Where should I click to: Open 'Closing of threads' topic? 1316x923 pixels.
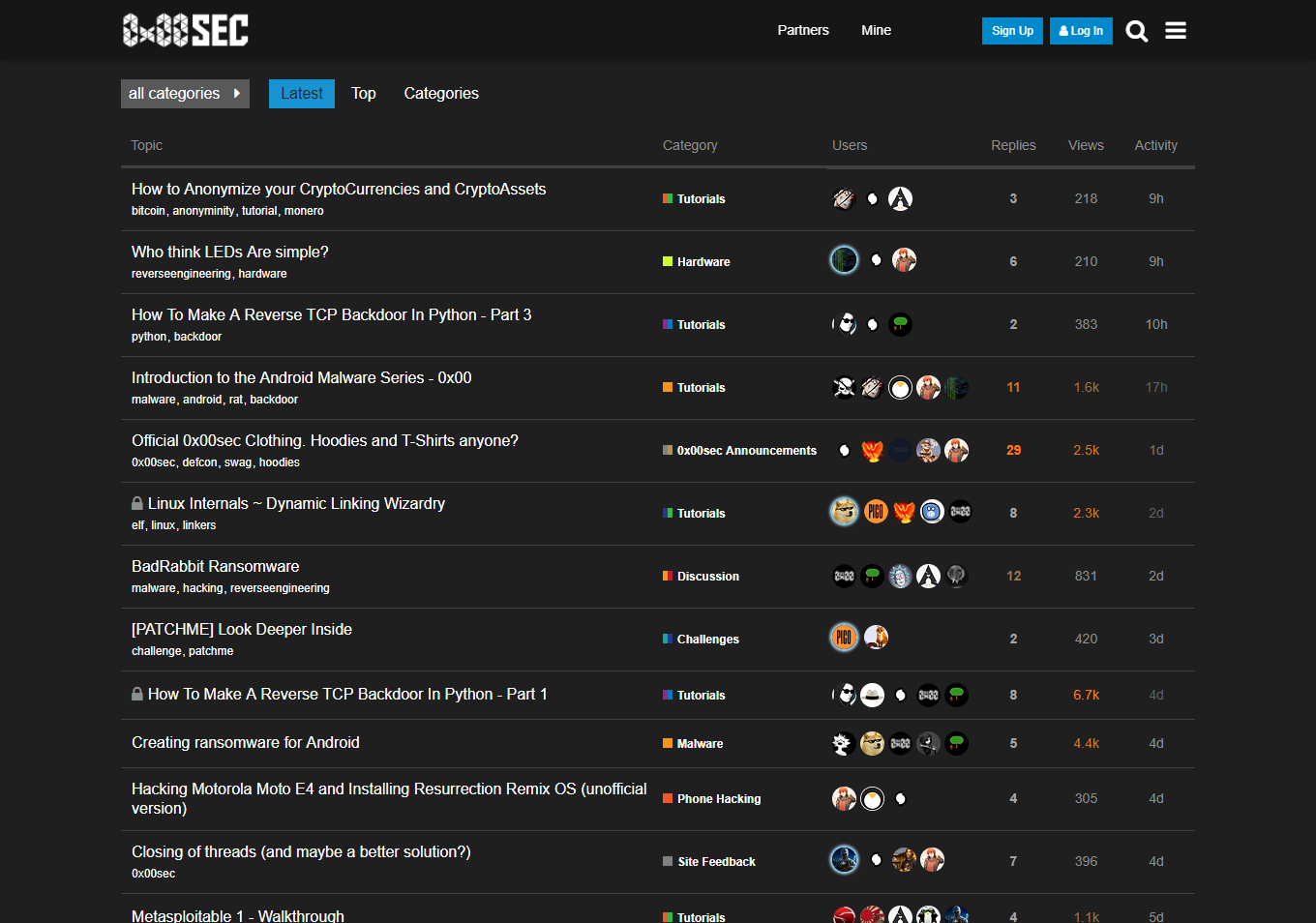(301, 851)
